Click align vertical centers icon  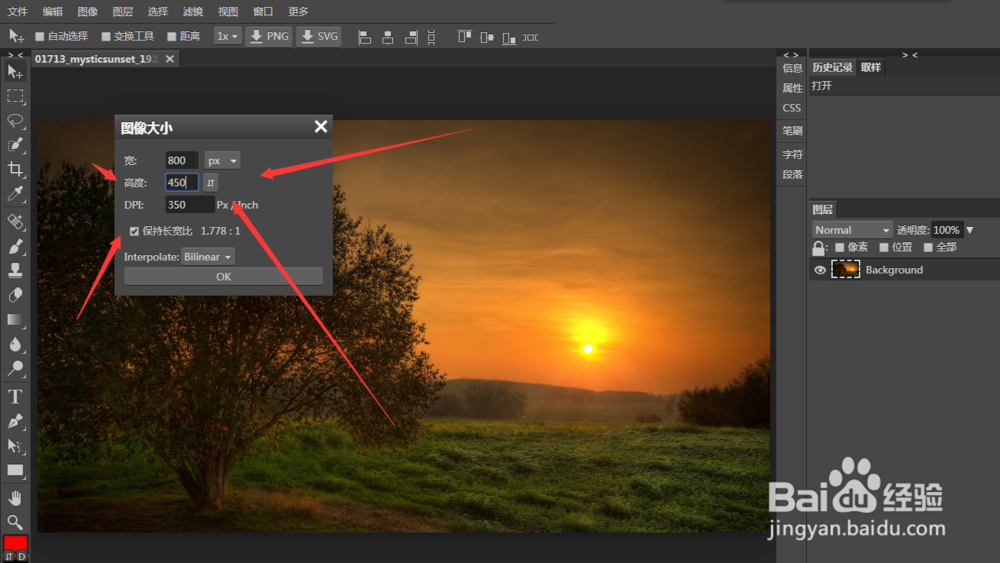coord(487,37)
